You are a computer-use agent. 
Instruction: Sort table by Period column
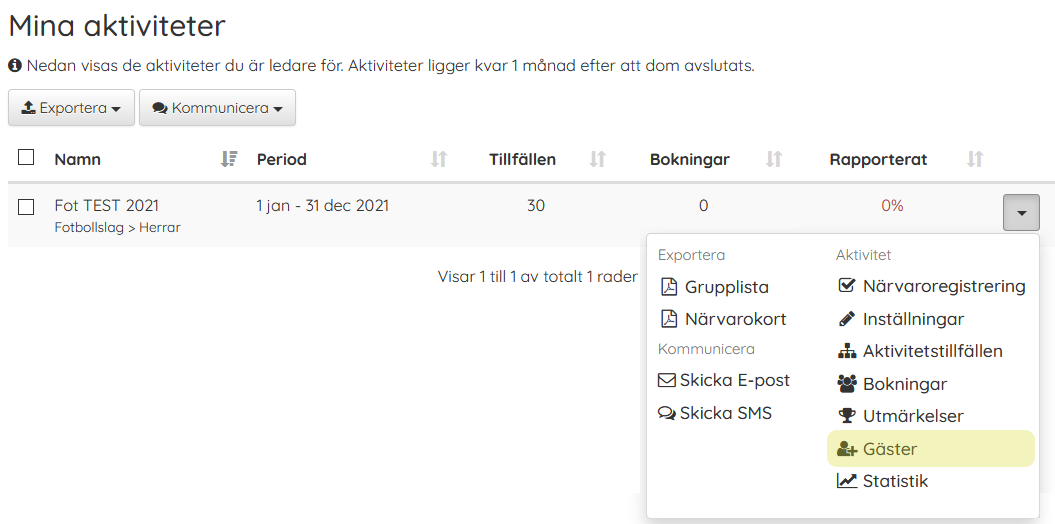(438, 159)
